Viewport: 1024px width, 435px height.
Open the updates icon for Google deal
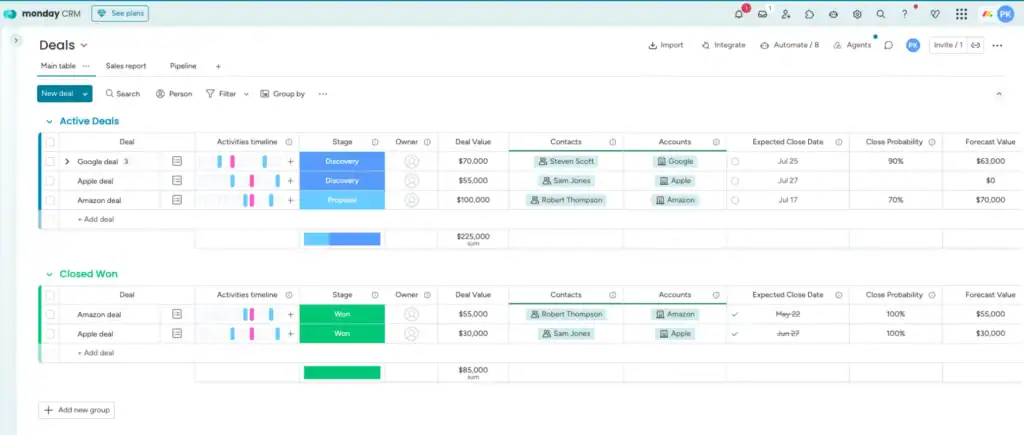point(177,161)
